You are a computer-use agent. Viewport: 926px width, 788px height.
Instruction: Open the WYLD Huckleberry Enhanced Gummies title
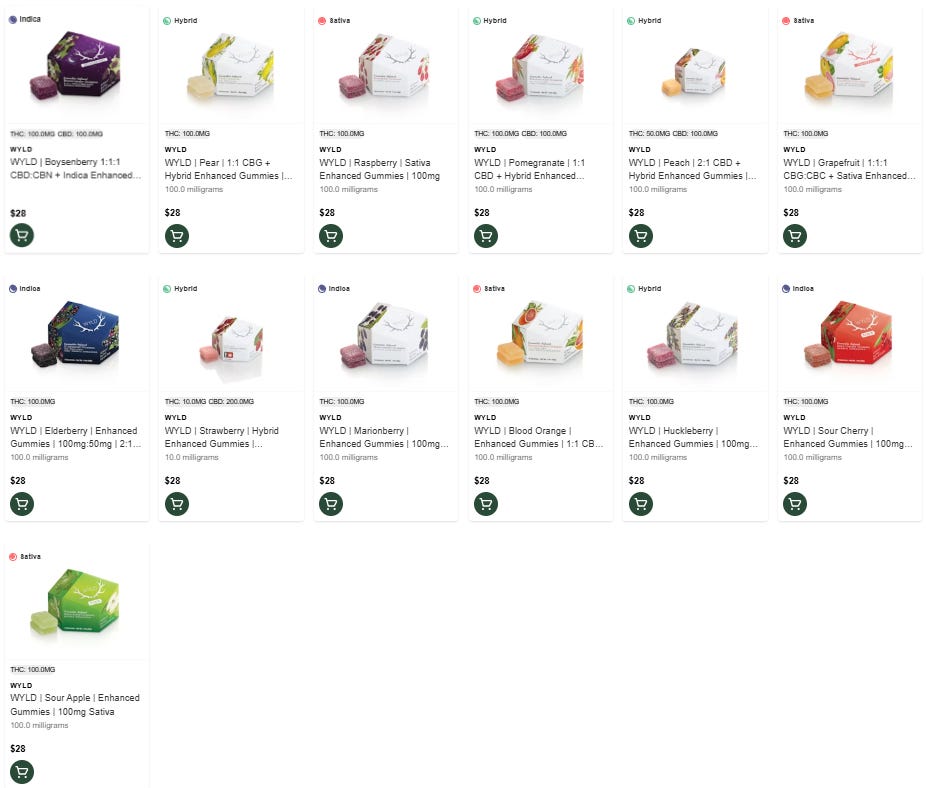click(x=693, y=437)
